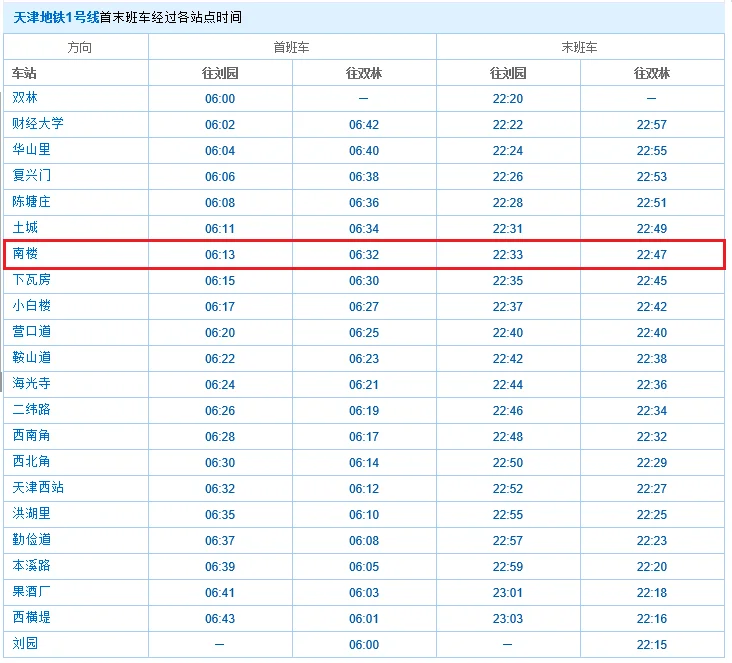Click 22:20 last train time at 双林

point(508,99)
